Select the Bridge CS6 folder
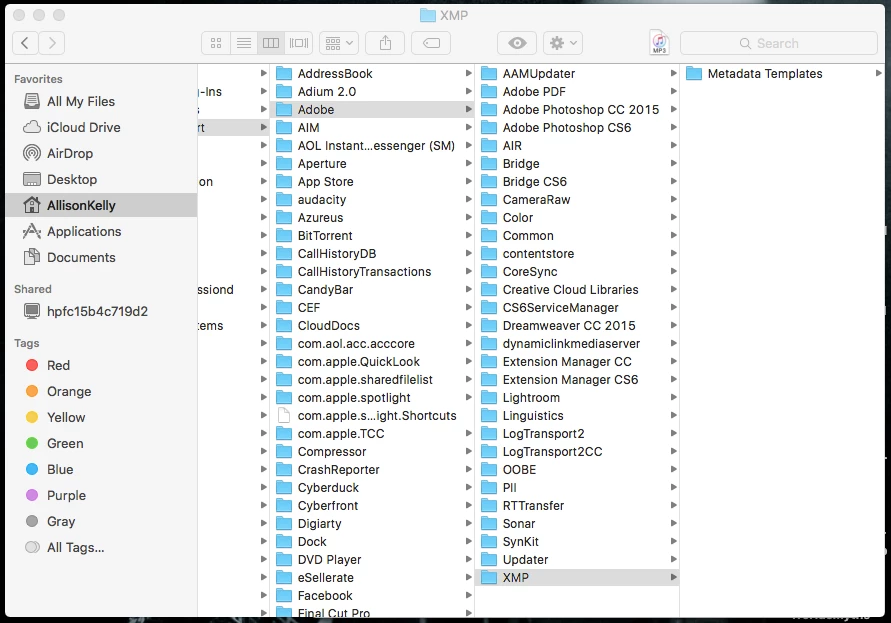Image resolution: width=891 pixels, height=623 pixels. click(577, 182)
